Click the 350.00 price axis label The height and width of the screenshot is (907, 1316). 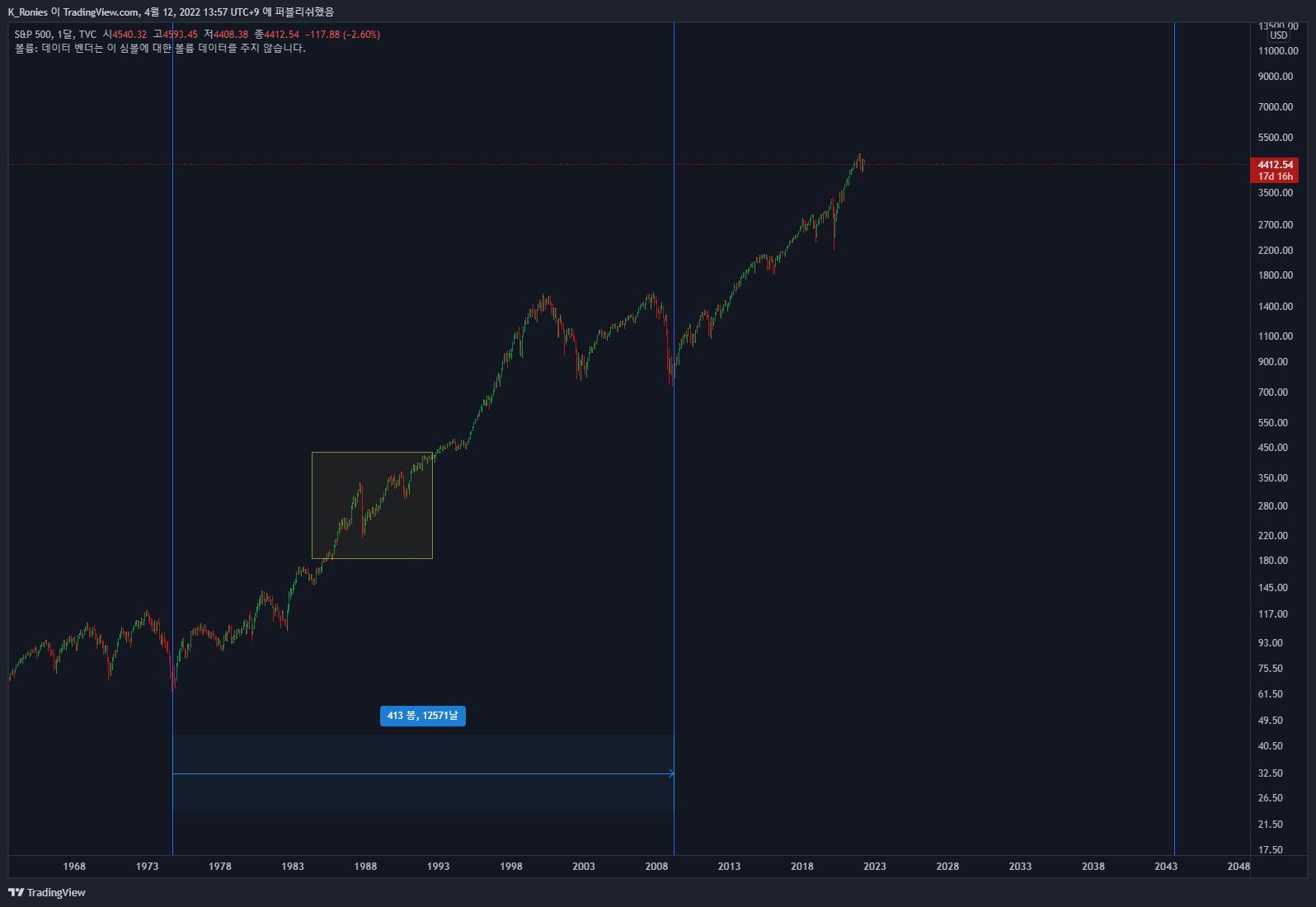pyautogui.click(x=1273, y=478)
